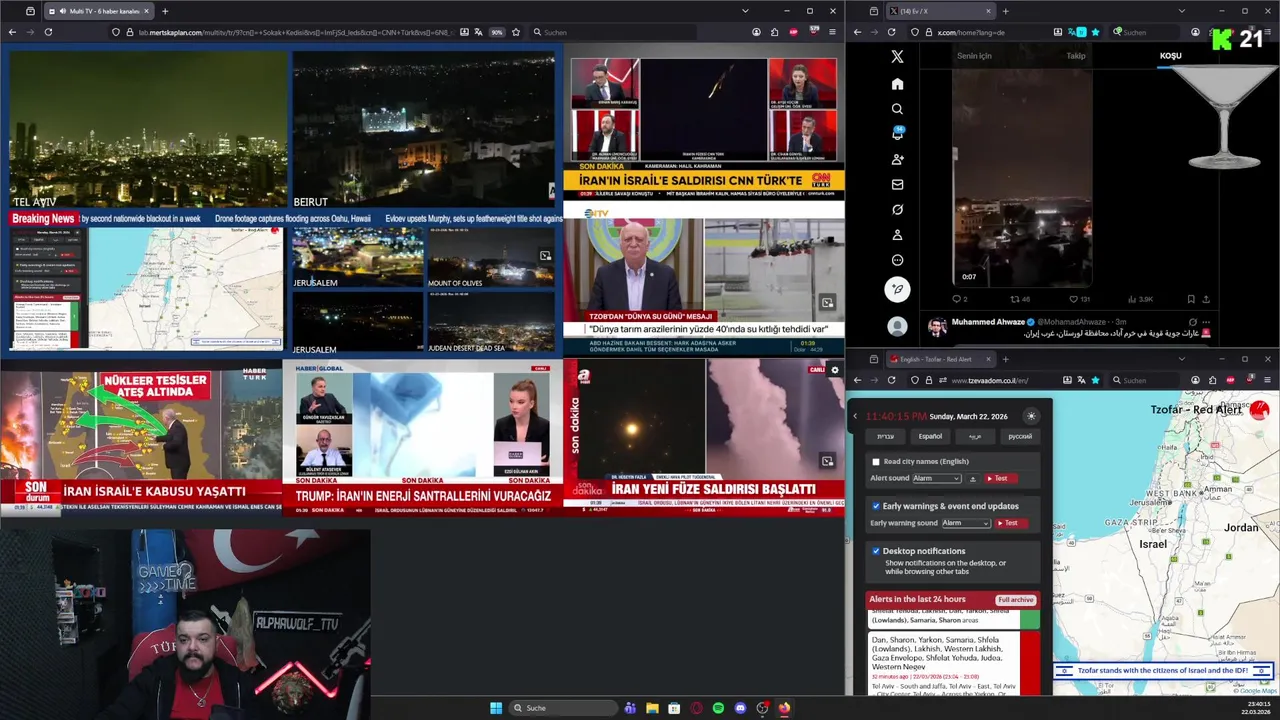Open Discord from the taskbar

click(740, 708)
